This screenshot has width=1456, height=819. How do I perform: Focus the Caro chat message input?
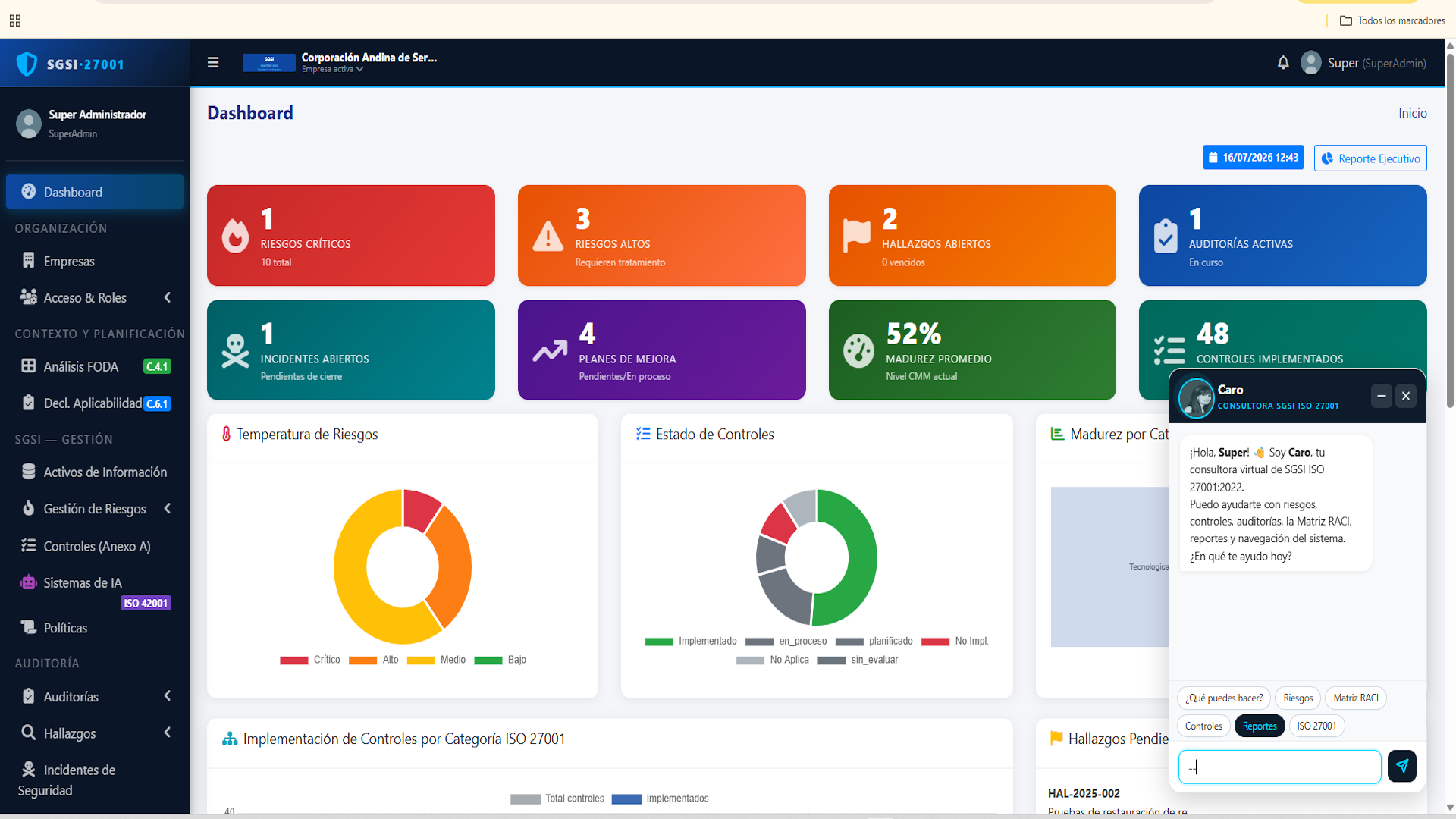[x=1279, y=767]
